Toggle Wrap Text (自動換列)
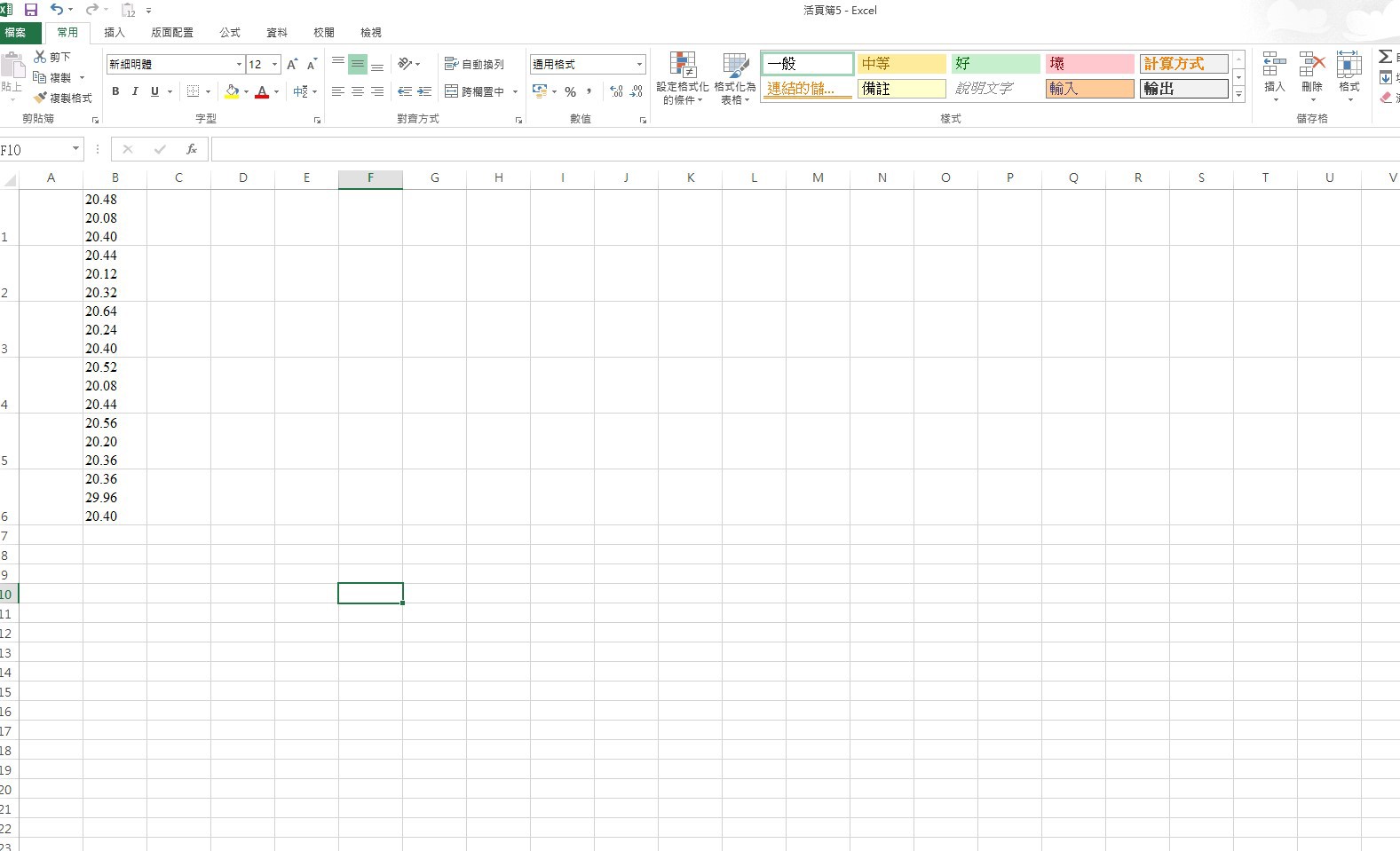 (474, 64)
